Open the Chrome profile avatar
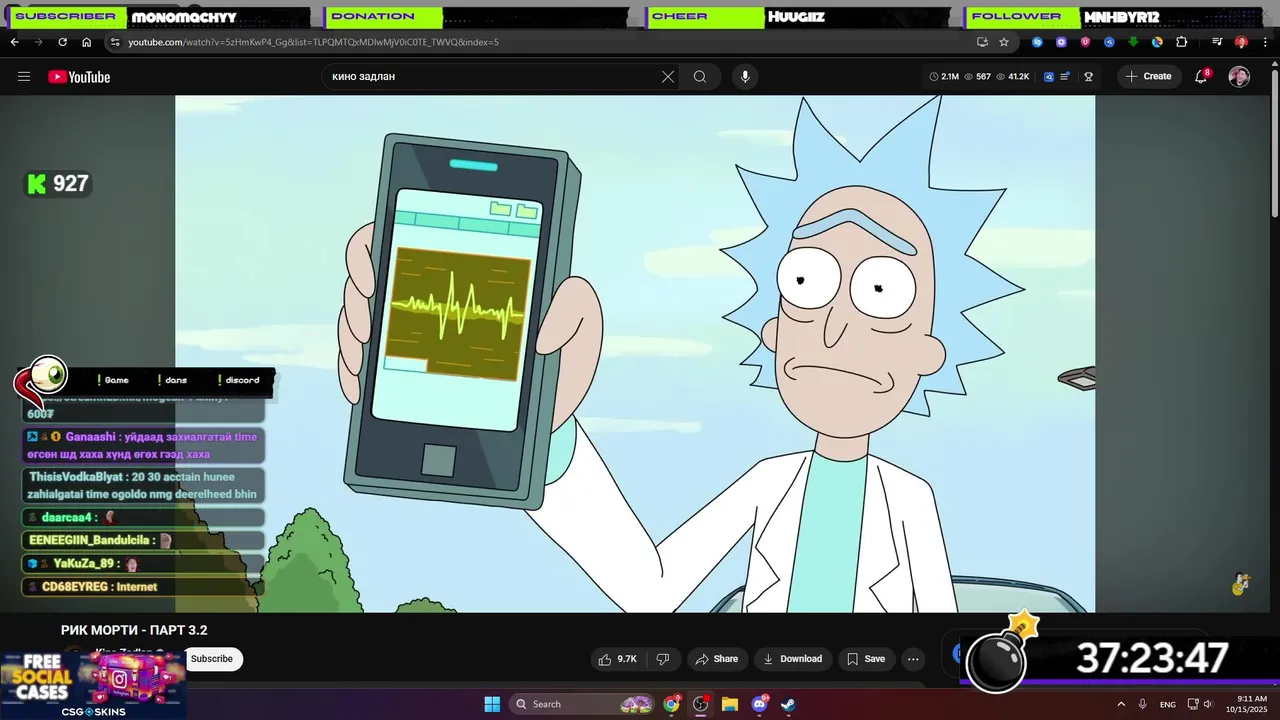This screenshot has height=720, width=1280. [x=1241, y=42]
